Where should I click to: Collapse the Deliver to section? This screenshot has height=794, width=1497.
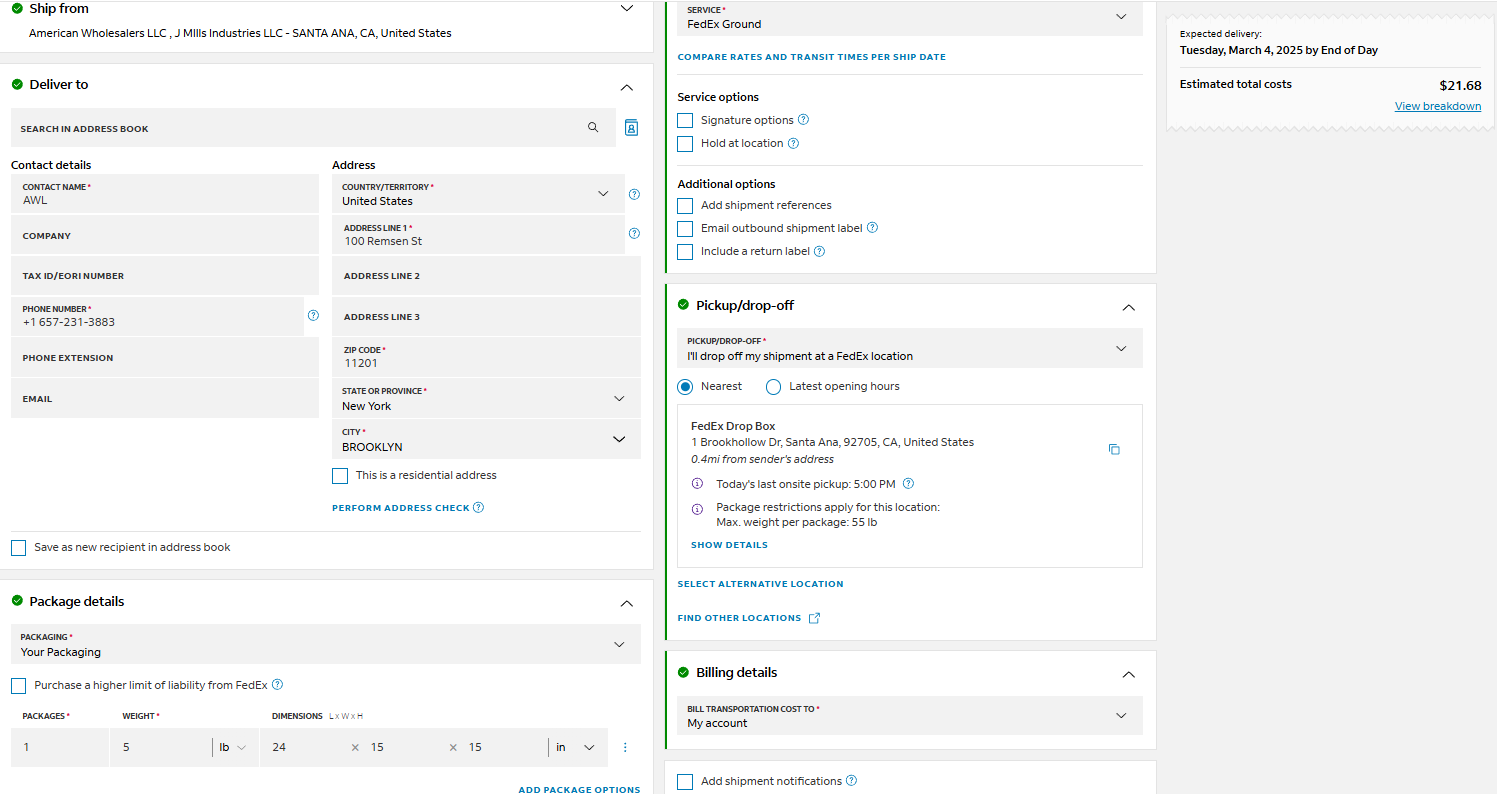[627, 87]
